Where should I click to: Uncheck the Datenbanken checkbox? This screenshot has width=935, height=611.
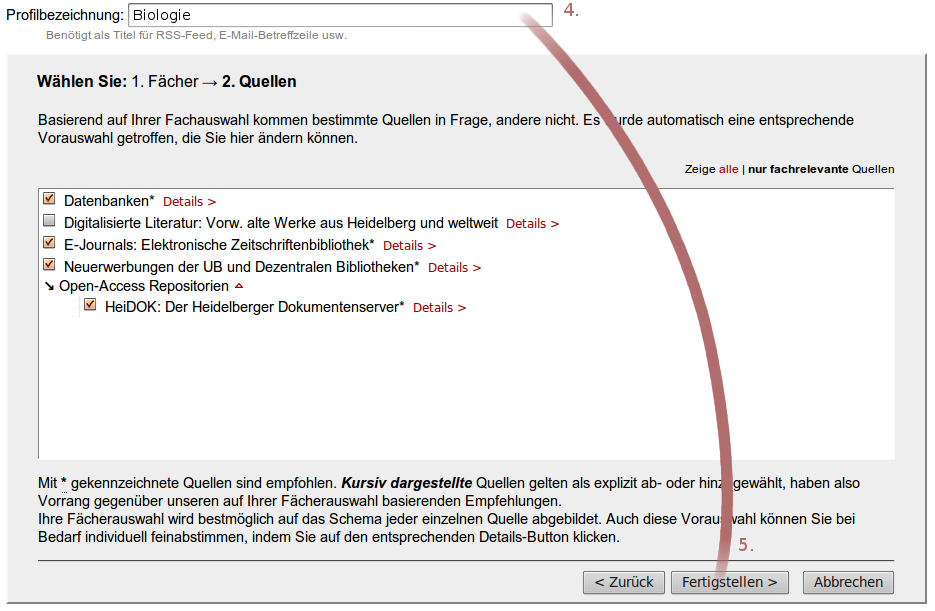[49, 199]
